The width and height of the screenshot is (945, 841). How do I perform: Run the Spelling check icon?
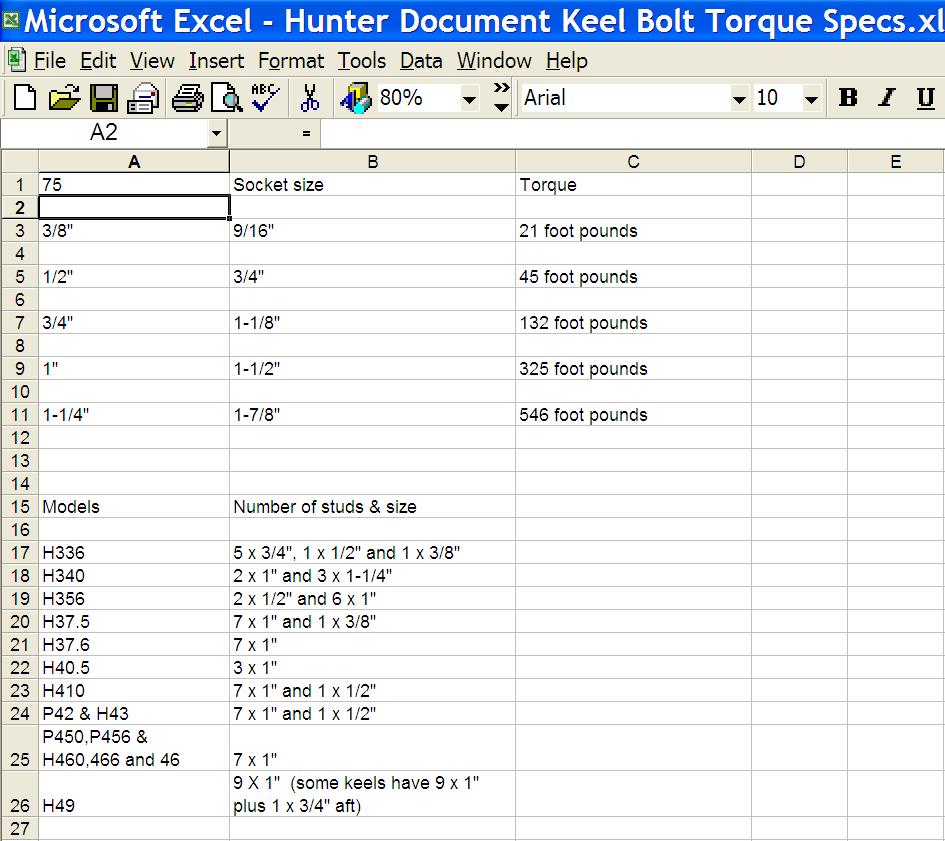(266, 98)
